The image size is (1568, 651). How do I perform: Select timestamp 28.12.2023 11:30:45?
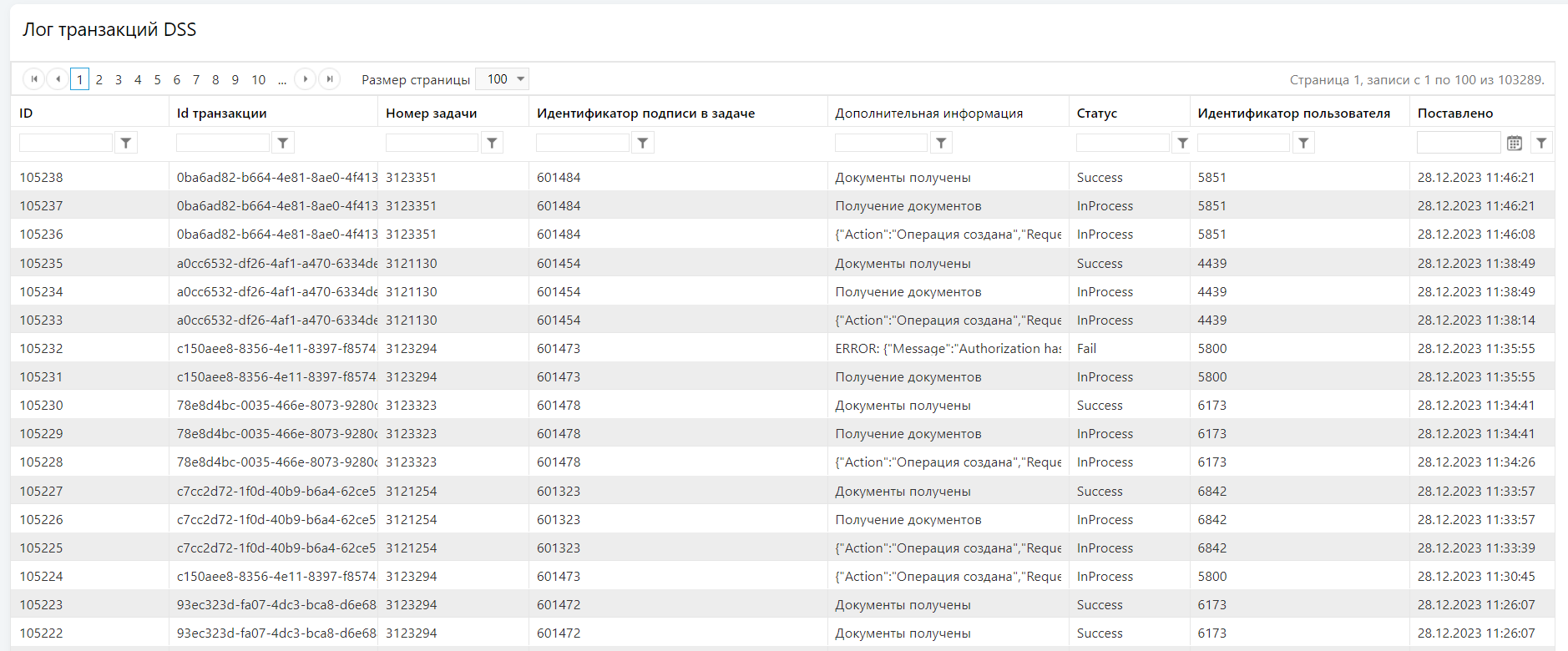click(x=1476, y=576)
